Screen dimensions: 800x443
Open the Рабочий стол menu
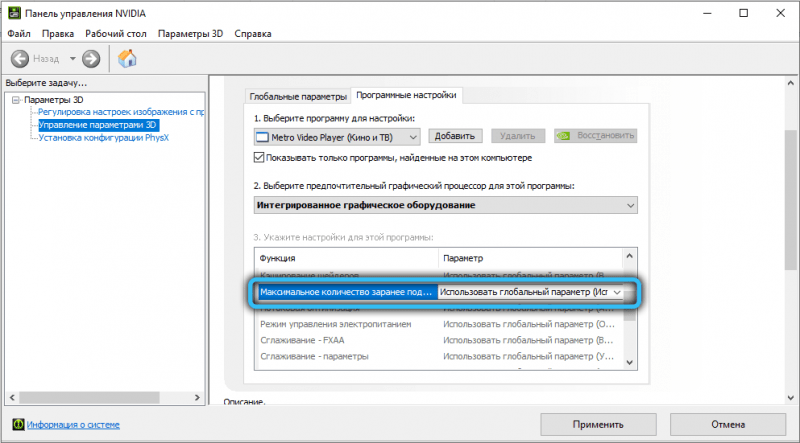coord(116,34)
